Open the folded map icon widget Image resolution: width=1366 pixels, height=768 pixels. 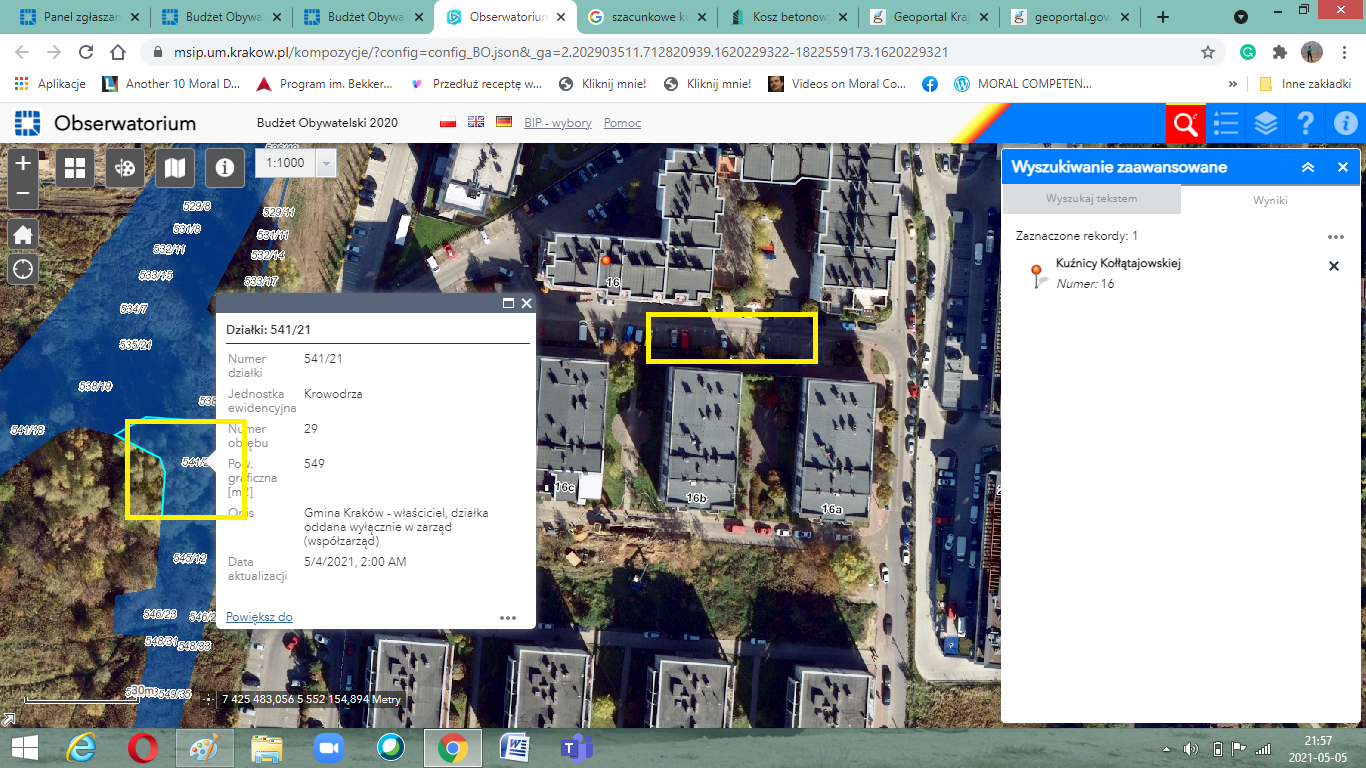(175, 168)
